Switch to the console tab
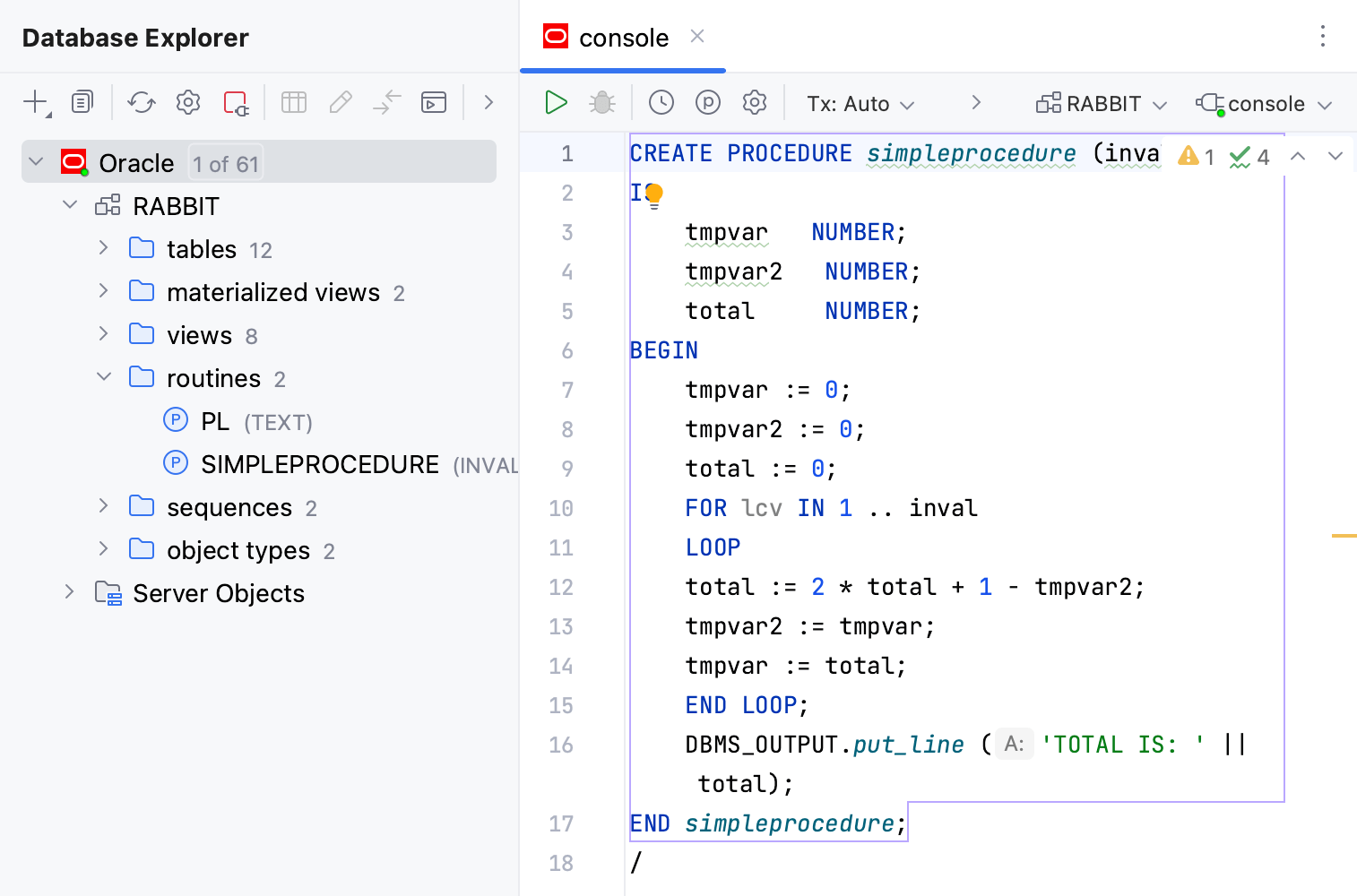 pyautogui.click(x=623, y=38)
